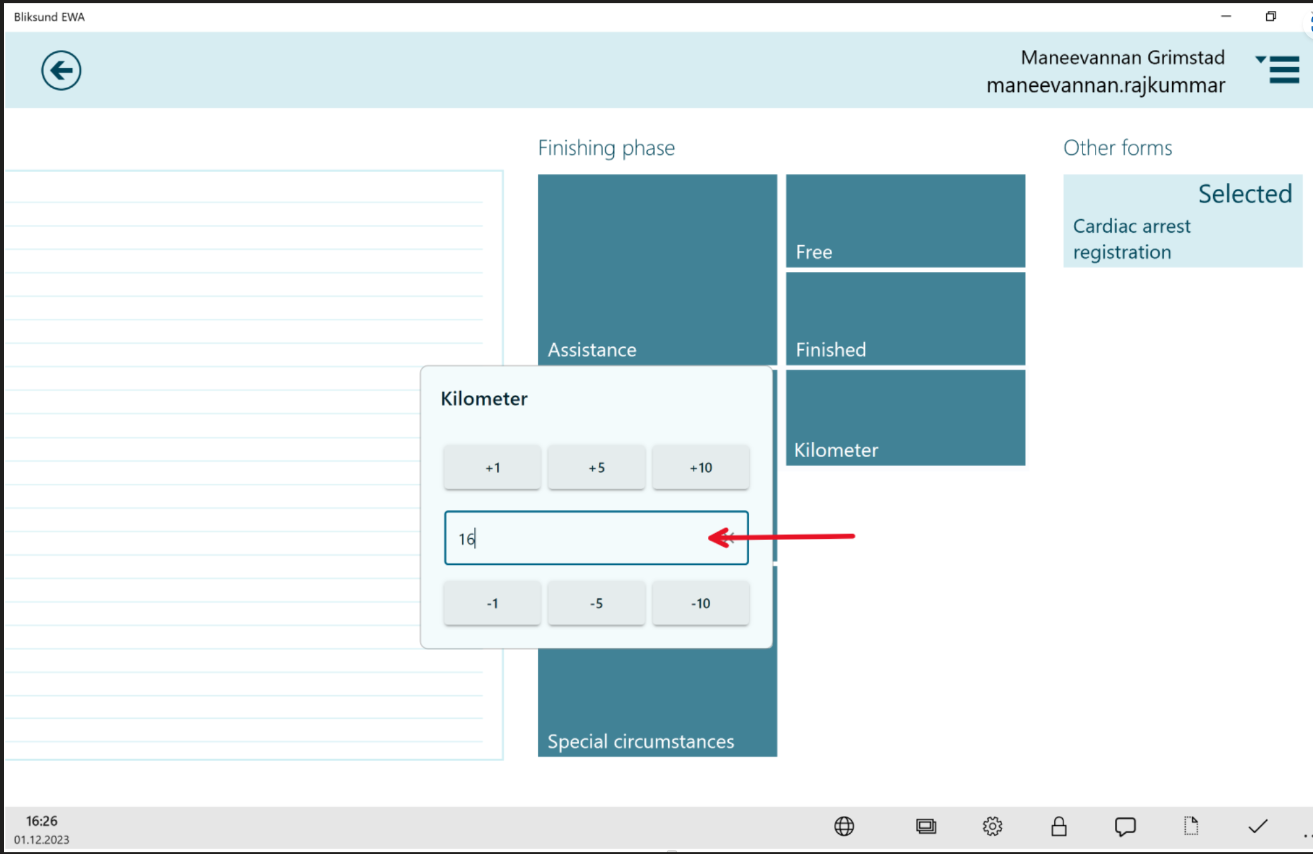Screen dimensions: 1313x854
Task: Add ten kilometers with +10 button
Action: pyautogui.click(x=701, y=467)
